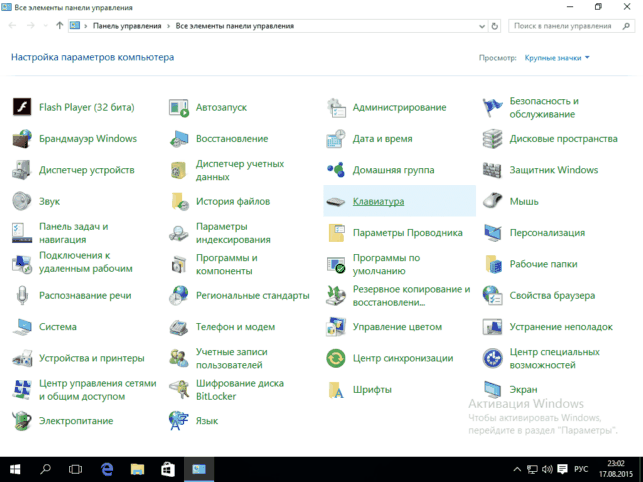Open the Управление цветом link
The height and width of the screenshot is (482, 643).
click(x=397, y=327)
